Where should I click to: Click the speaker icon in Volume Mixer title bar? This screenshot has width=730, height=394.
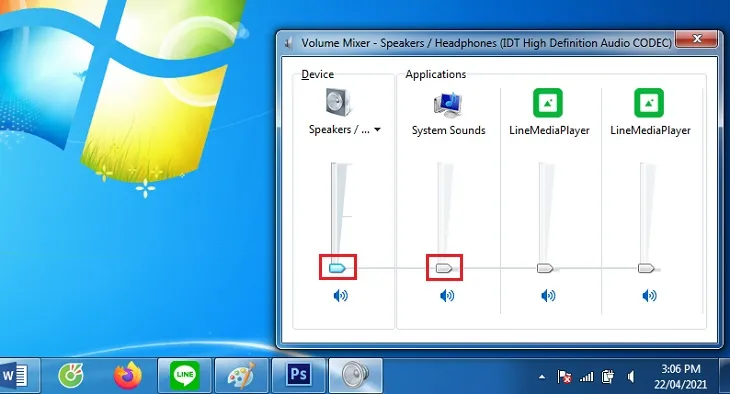289,43
